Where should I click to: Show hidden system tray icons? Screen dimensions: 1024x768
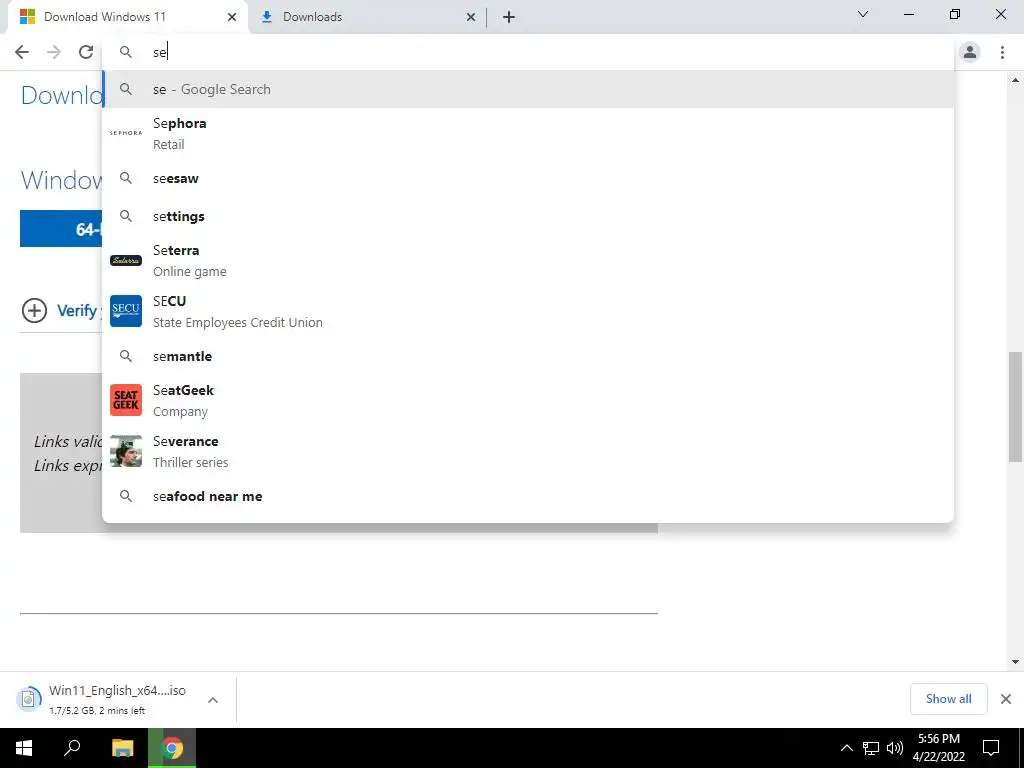tap(846, 748)
